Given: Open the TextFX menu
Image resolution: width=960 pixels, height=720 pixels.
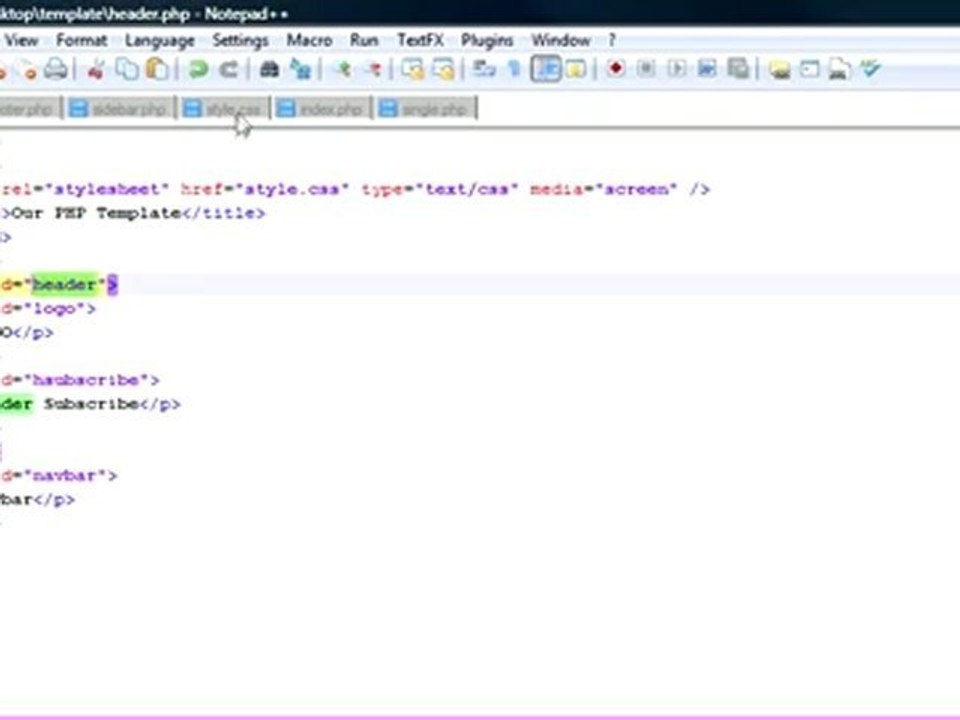Looking at the screenshot, I should tap(420, 40).
